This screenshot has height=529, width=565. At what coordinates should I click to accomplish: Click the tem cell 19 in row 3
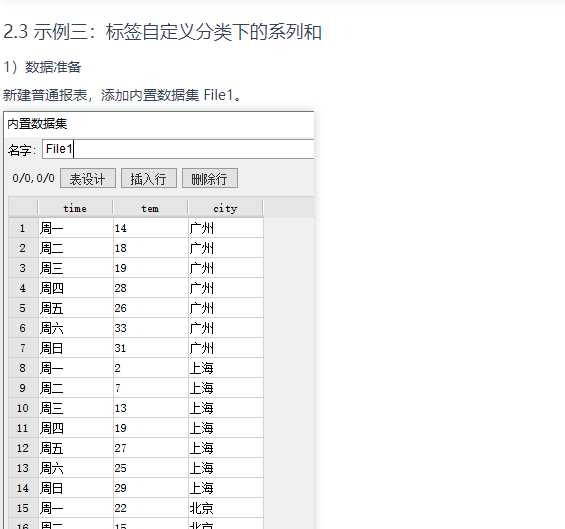pos(150,268)
